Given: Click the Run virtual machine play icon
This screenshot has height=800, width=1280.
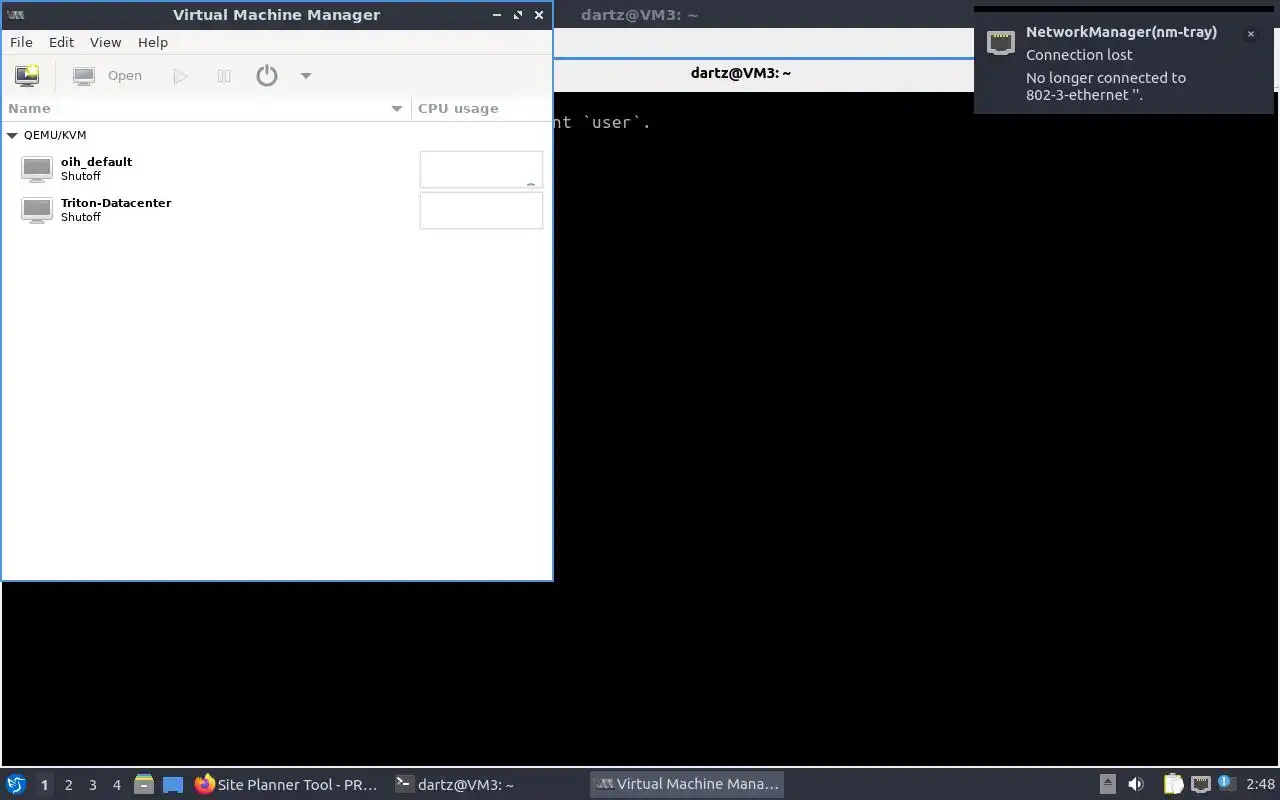Looking at the screenshot, I should 180,75.
